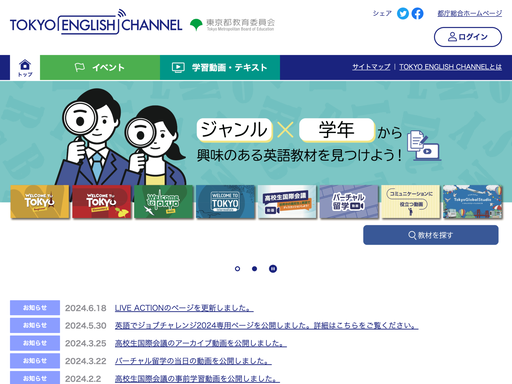Open the コミュニケーションに役立つ動画 thumbnail

pyautogui.click(x=411, y=202)
